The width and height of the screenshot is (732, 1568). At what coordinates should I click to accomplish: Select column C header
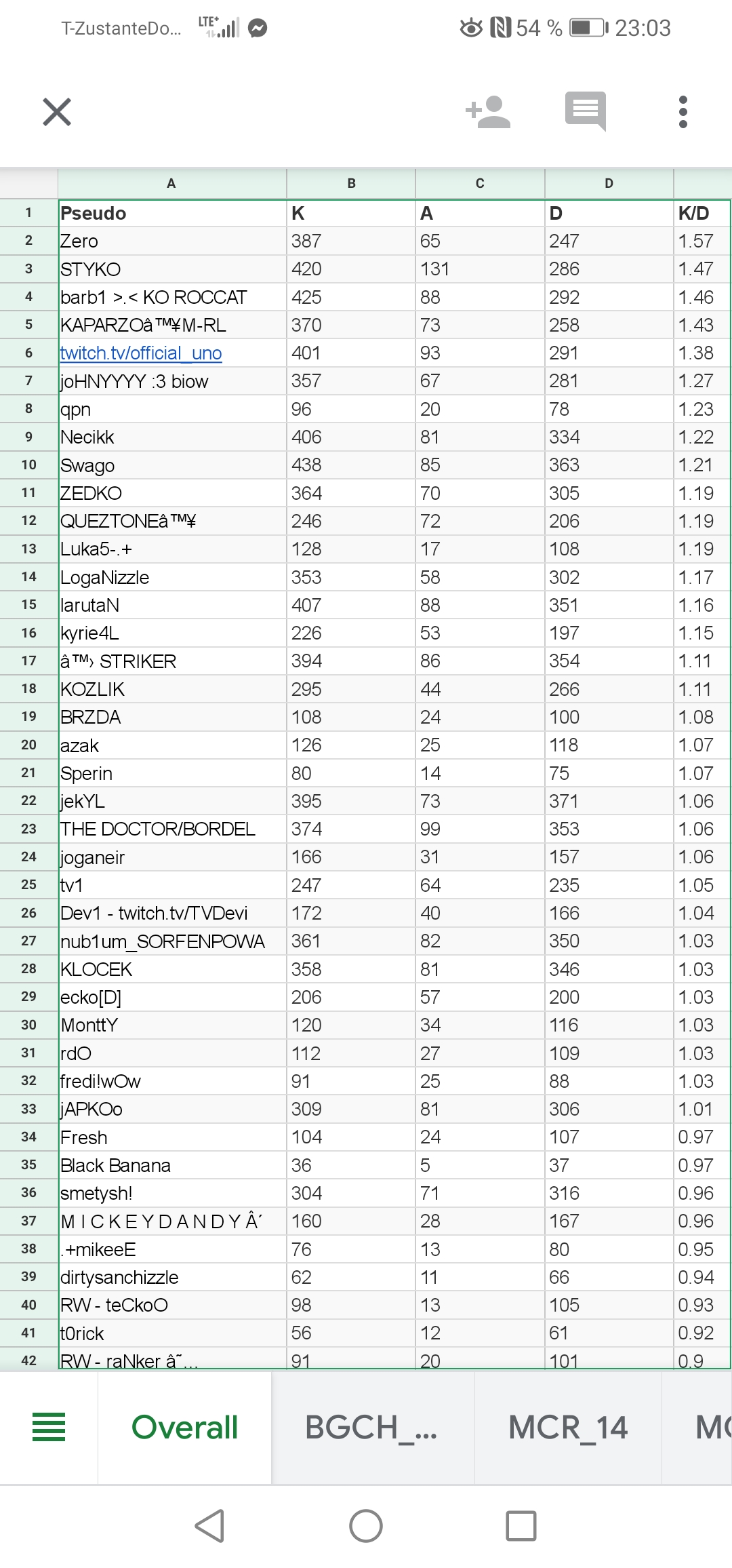tap(480, 183)
